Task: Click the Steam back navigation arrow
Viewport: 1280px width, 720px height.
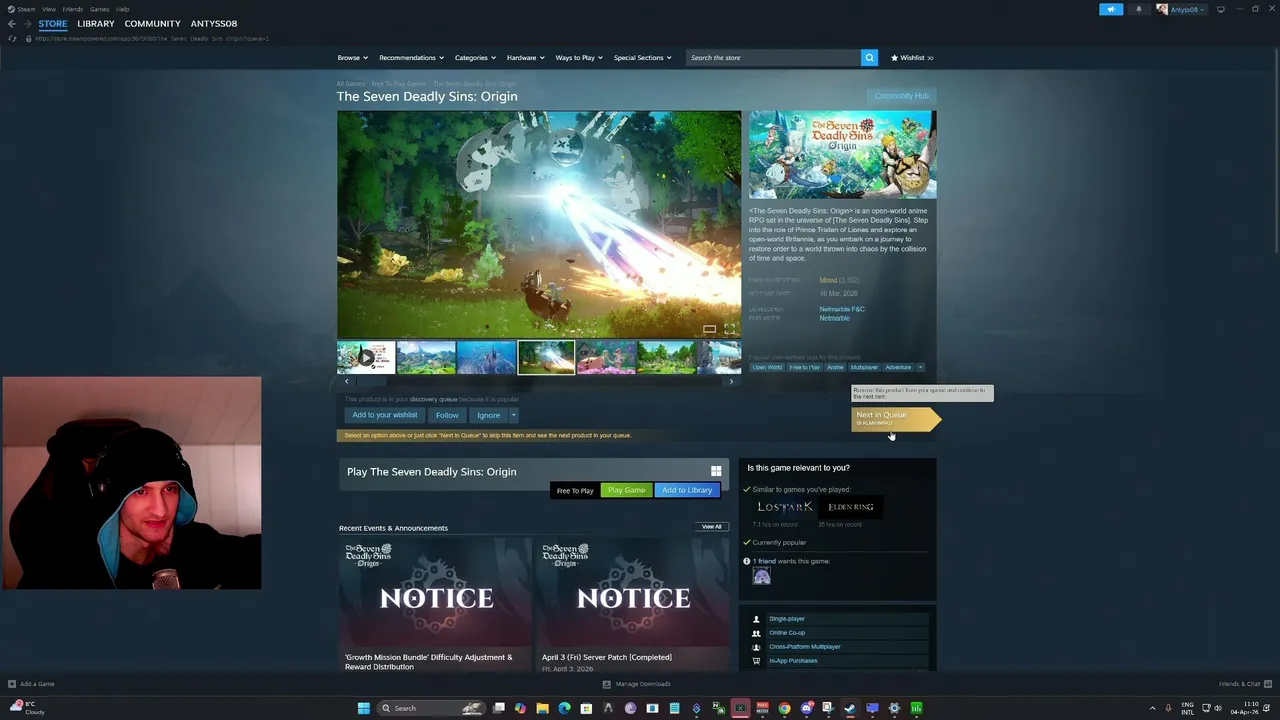Action: coord(11,23)
